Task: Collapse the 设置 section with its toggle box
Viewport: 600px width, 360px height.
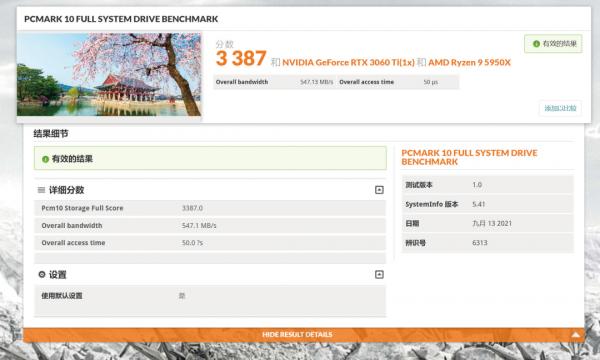Action: tap(379, 274)
